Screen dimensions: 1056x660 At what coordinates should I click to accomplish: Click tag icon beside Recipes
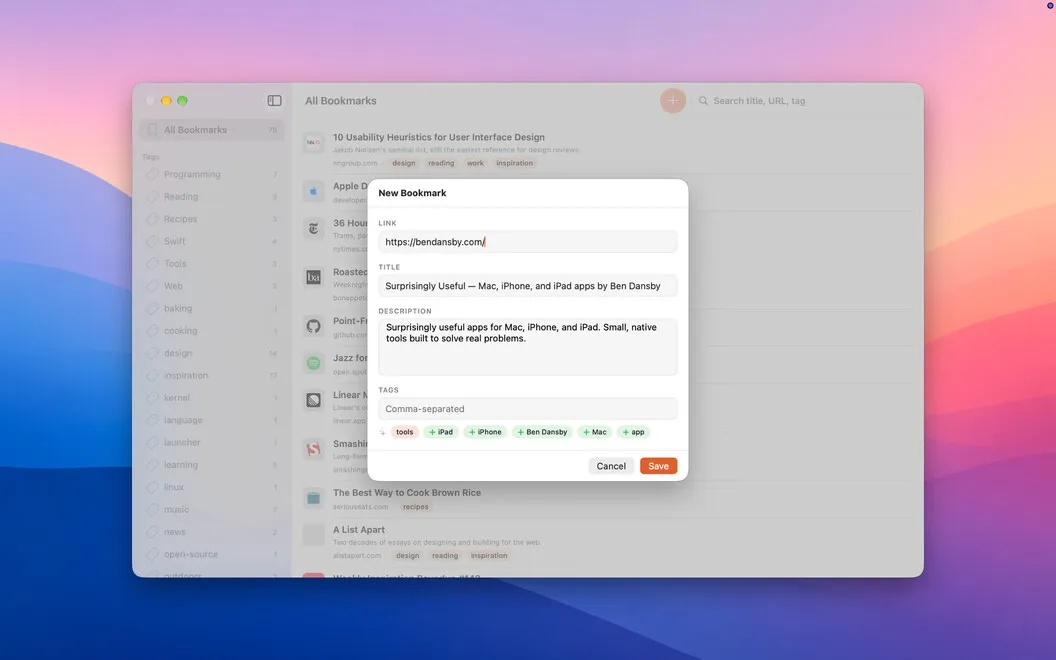point(152,219)
